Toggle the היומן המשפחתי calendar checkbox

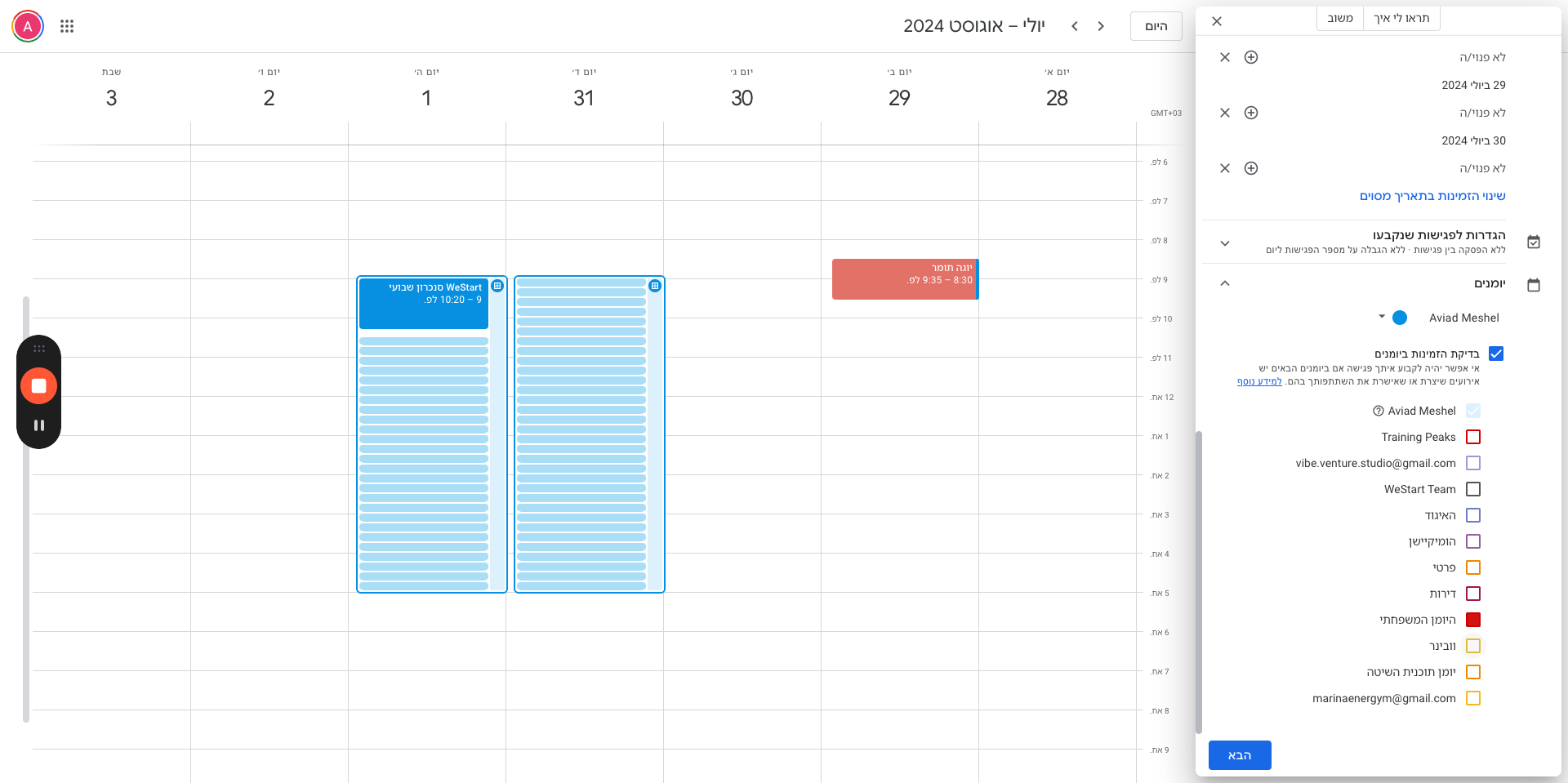[1473, 620]
